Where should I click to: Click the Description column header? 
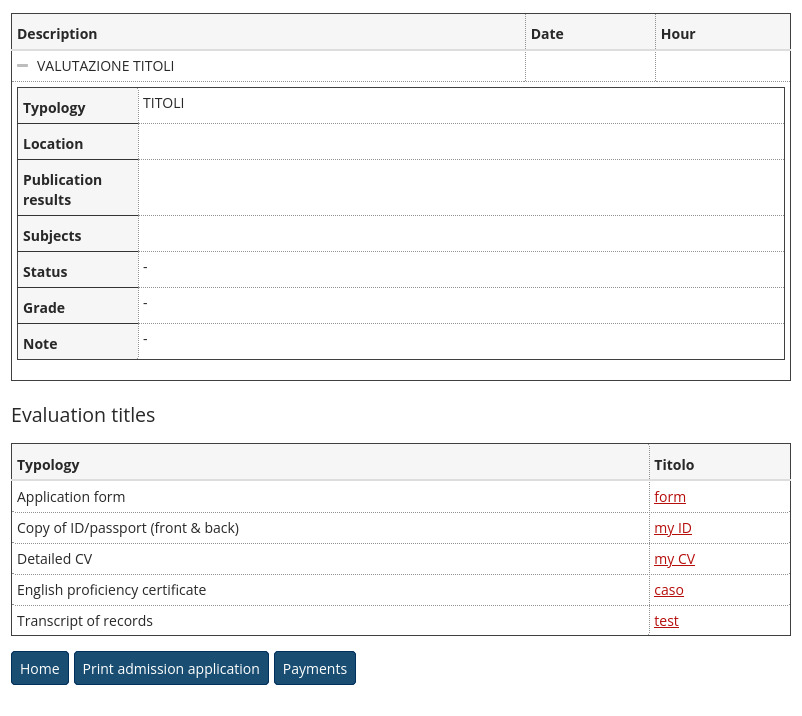pyautogui.click(x=57, y=34)
